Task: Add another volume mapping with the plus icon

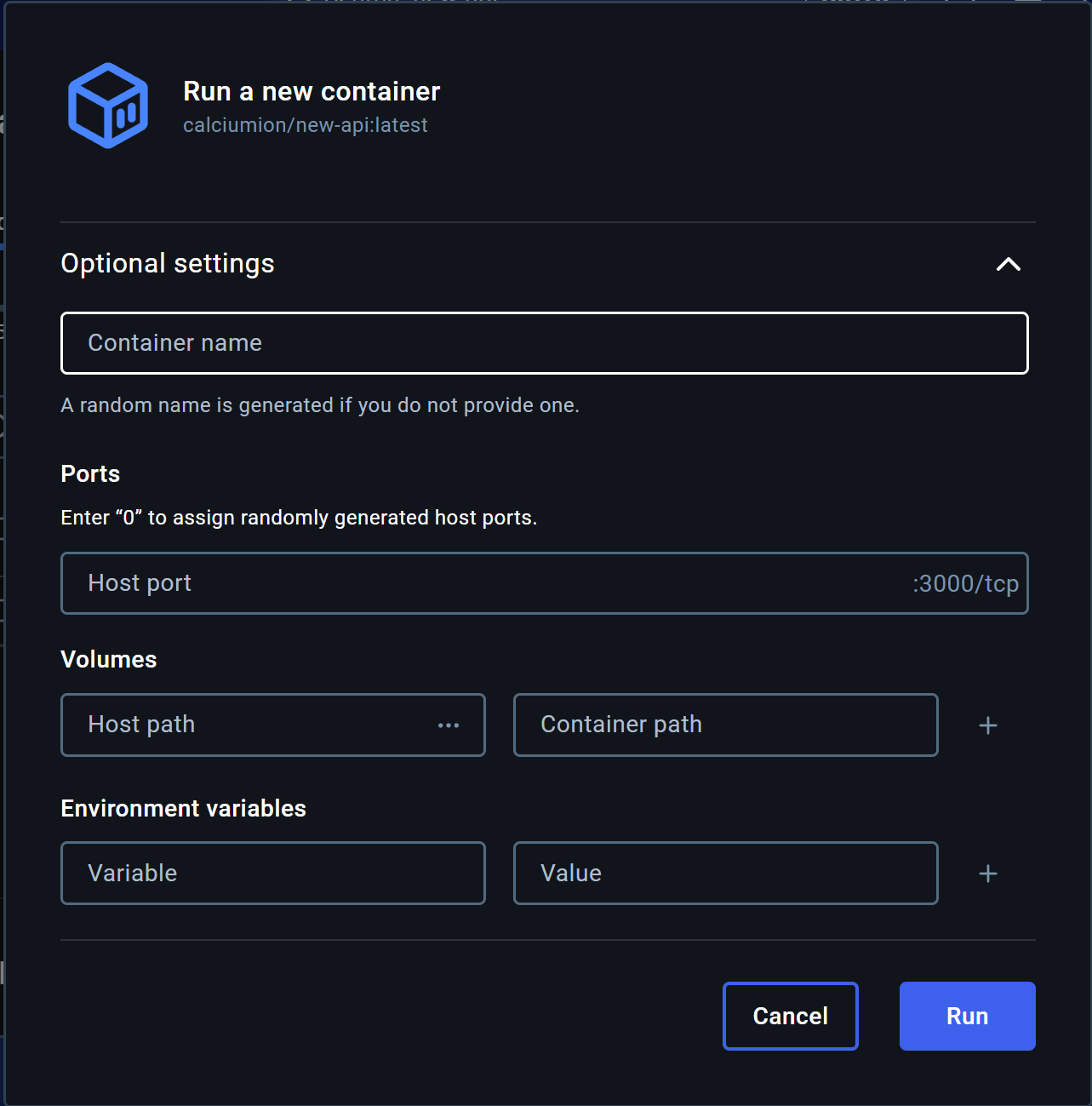Action: (x=987, y=725)
